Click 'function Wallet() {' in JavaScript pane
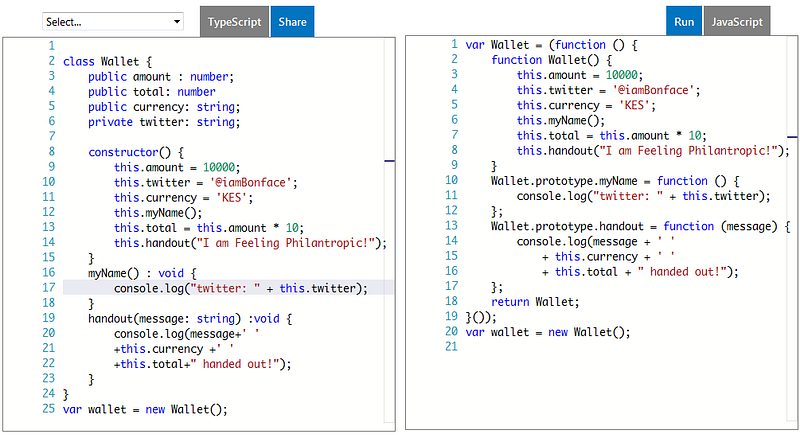800x435 pixels. [551, 60]
